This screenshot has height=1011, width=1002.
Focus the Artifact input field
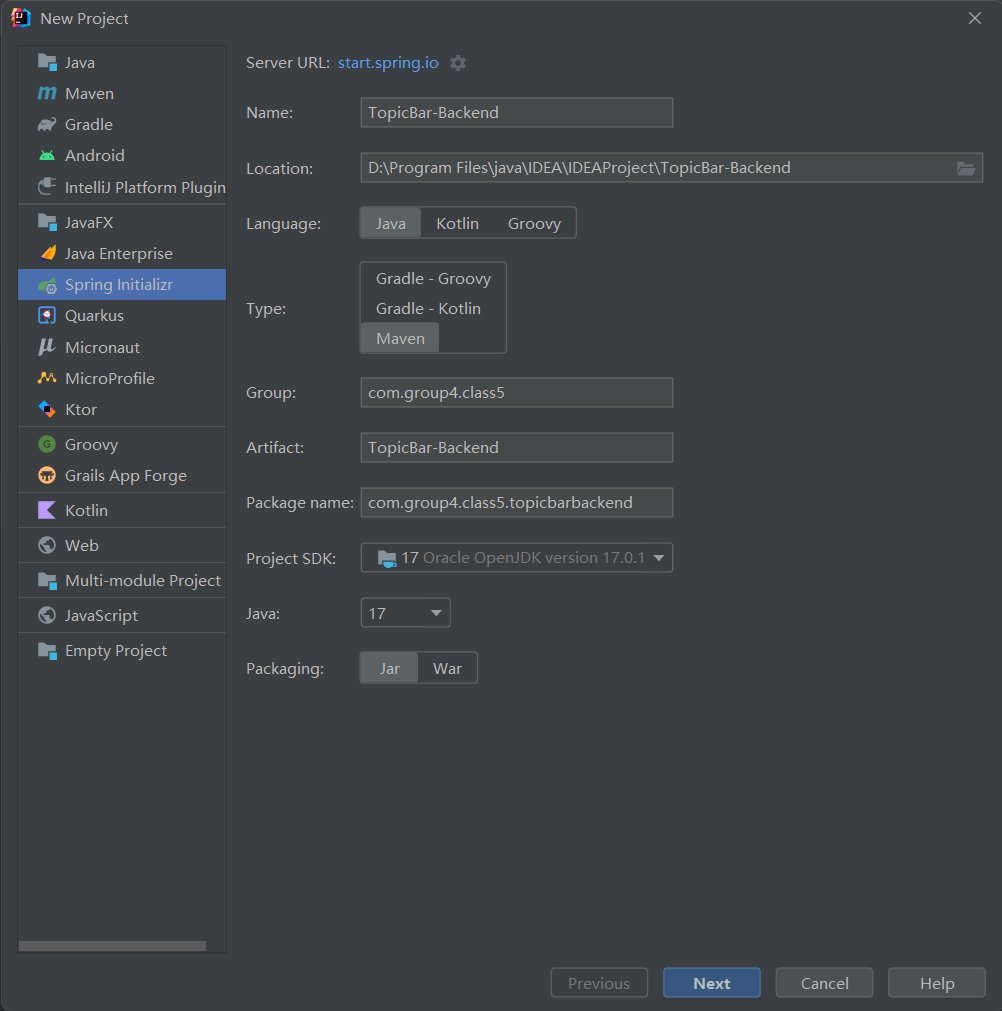coord(516,447)
